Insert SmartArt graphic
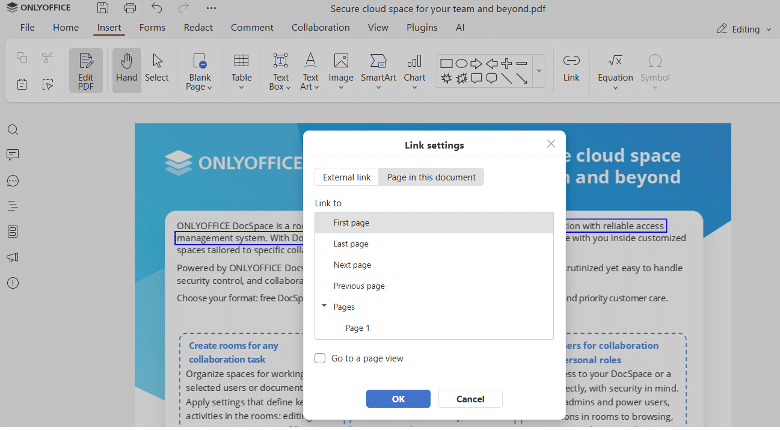This screenshot has height=430, width=780. point(378,71)
